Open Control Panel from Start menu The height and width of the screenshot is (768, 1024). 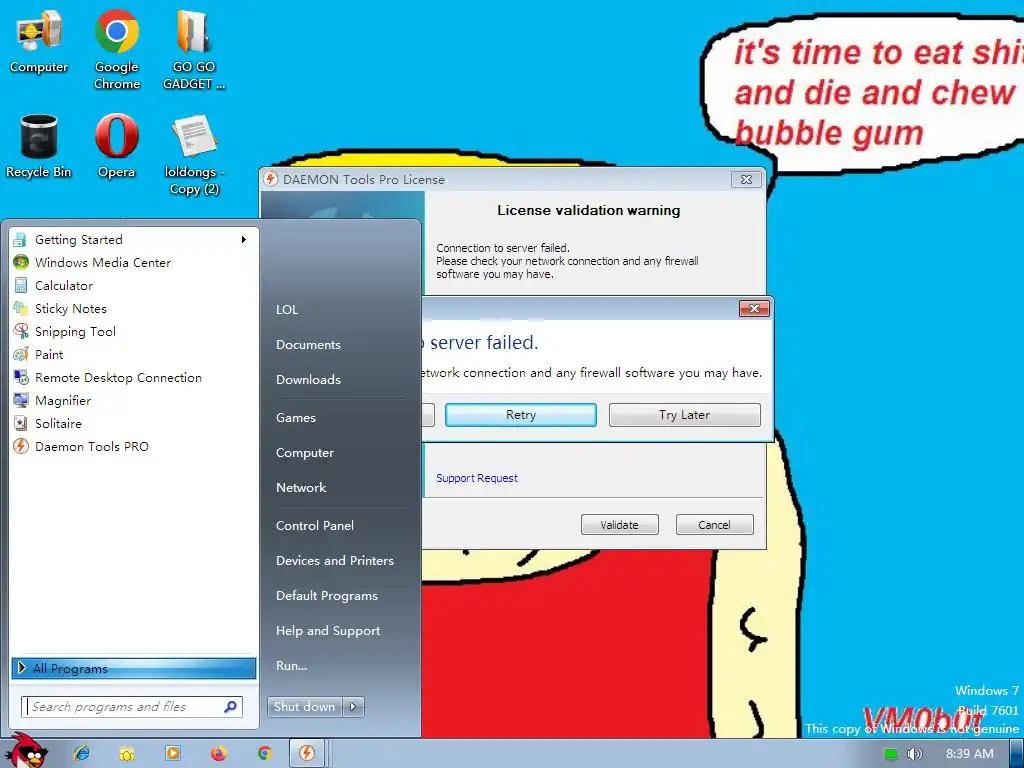pos(315,526)
